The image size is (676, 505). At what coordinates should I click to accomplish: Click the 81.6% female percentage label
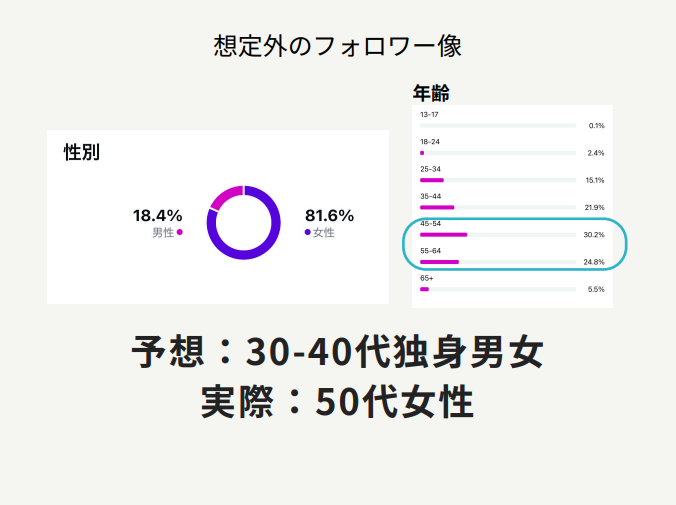point(329,215)
